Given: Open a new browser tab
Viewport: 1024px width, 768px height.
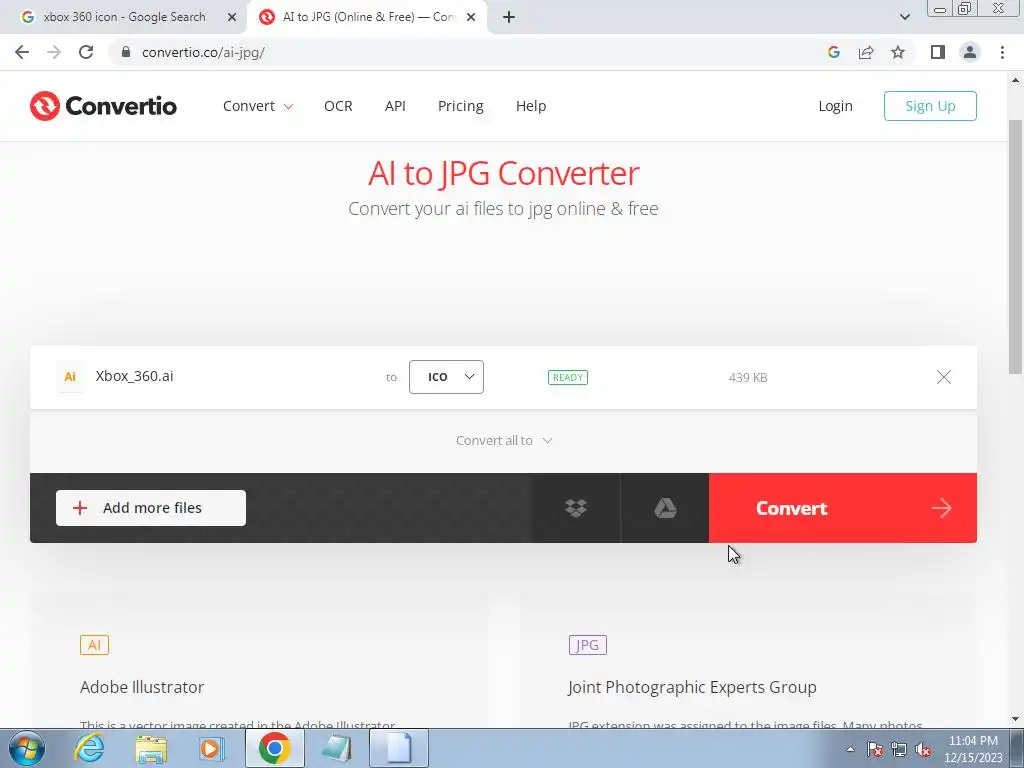Looking at the screenshot, I should click(509, 17).
